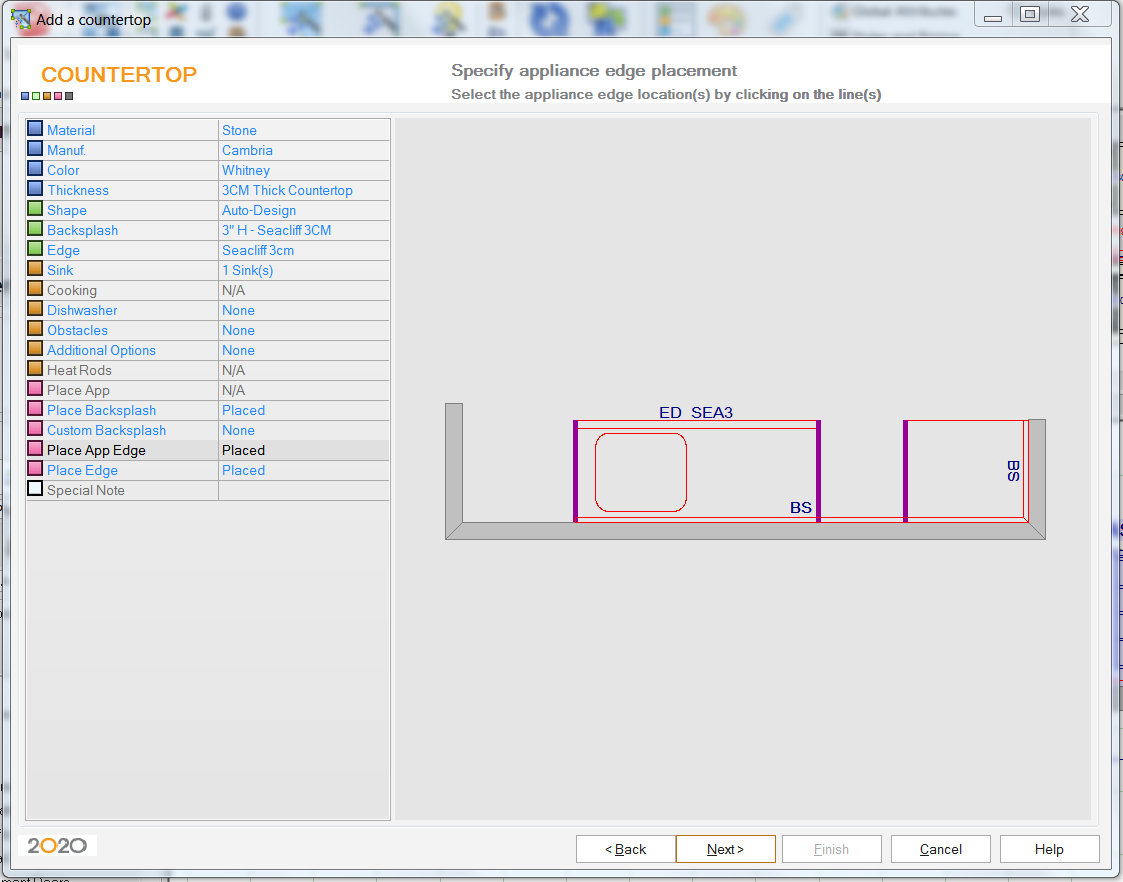Open the Additional Options step
The height and width of the screenshot is (882, 1123).
(x=101, y=350)
